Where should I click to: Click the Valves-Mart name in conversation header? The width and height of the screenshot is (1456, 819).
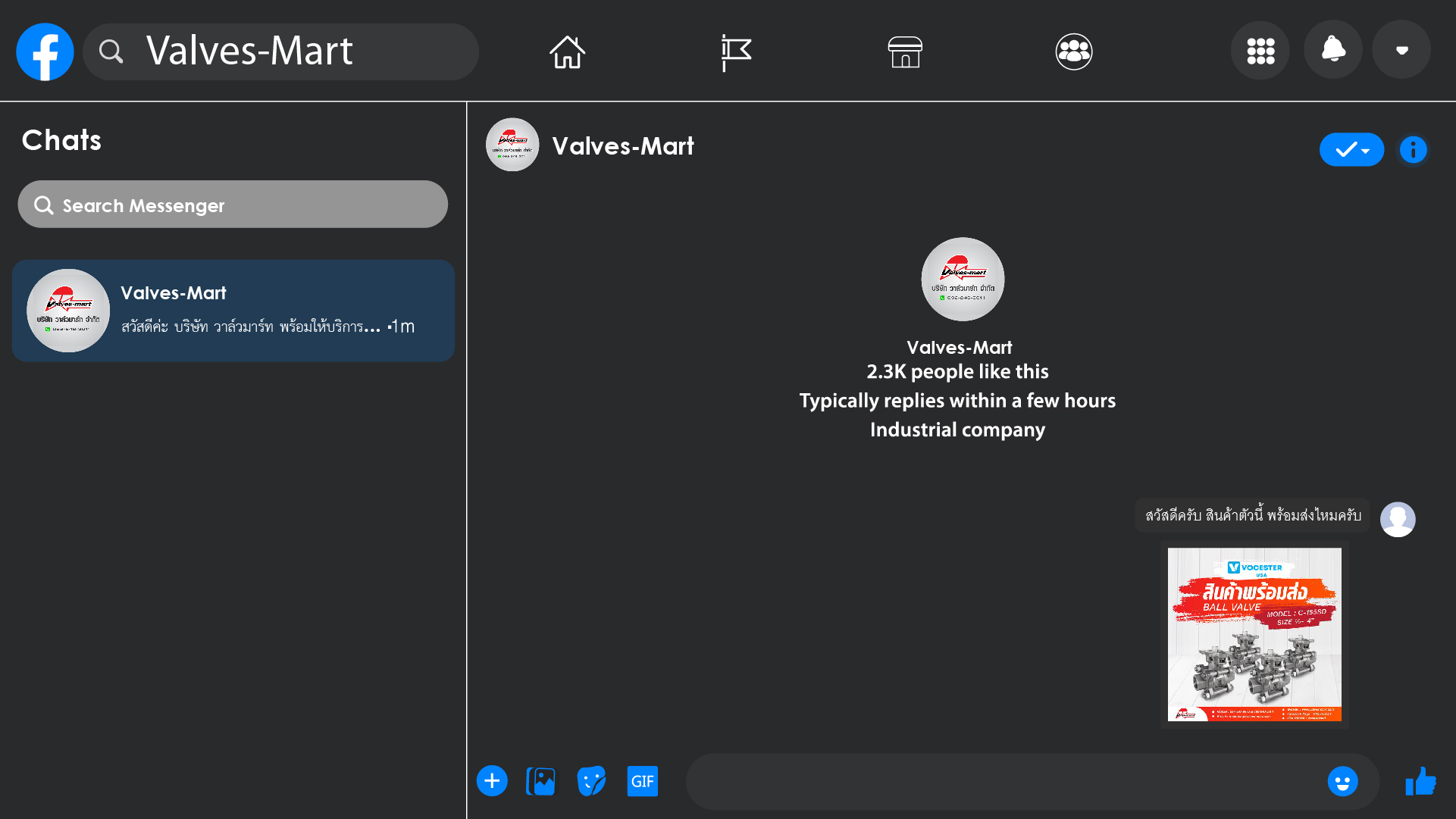[623, 145]
